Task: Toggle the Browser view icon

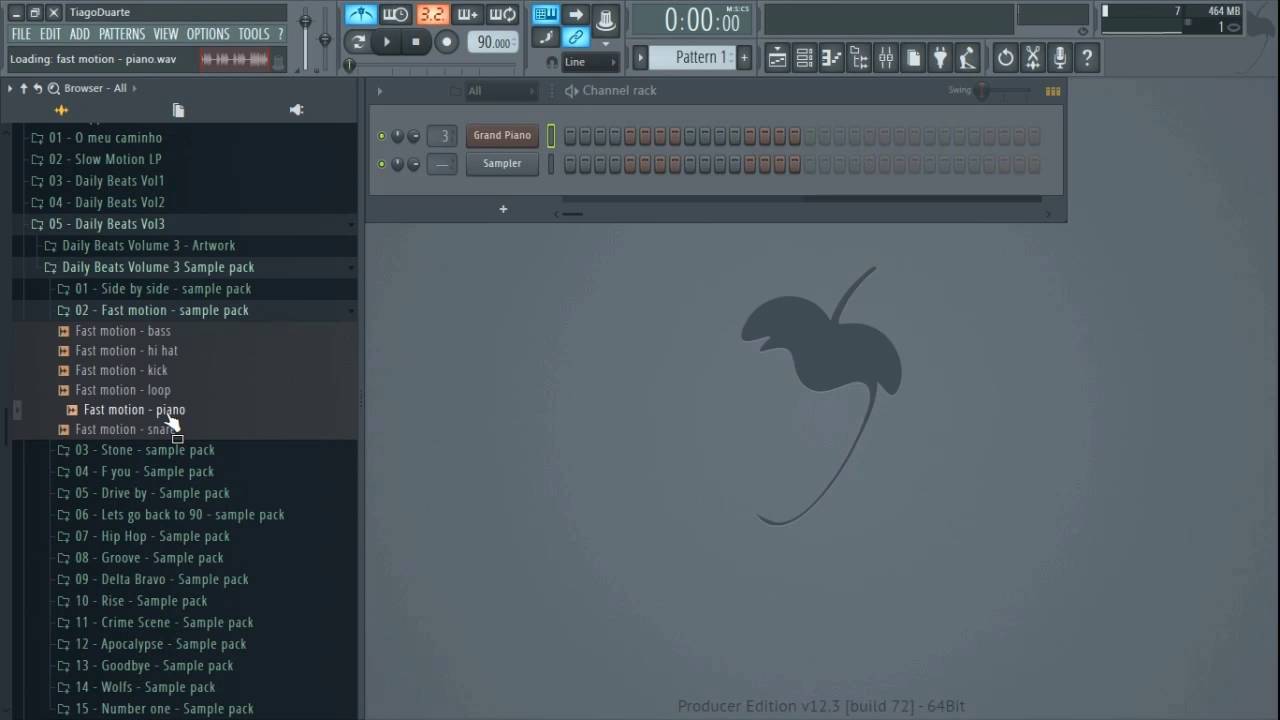Action: click(x=859, y=58)
